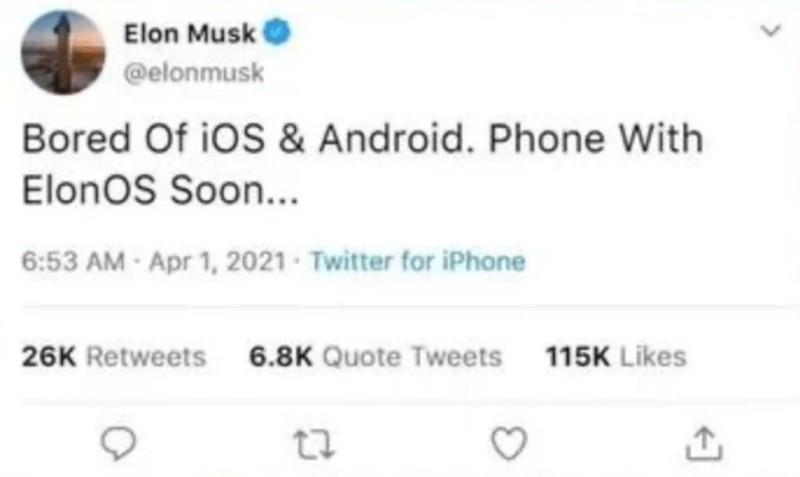Image resolution: width=800 pixels, height=477 pixels.
Task: View the Retweets label list
Action: (146, 356)
